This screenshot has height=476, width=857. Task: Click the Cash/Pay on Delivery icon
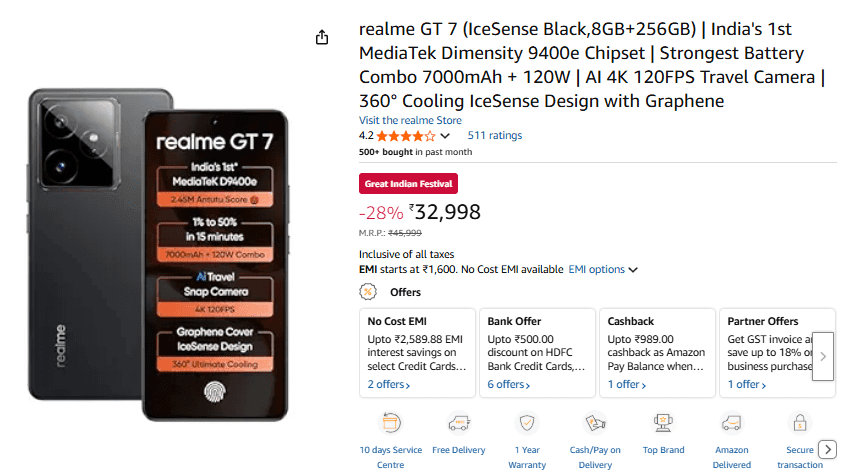tap(595, 423)
